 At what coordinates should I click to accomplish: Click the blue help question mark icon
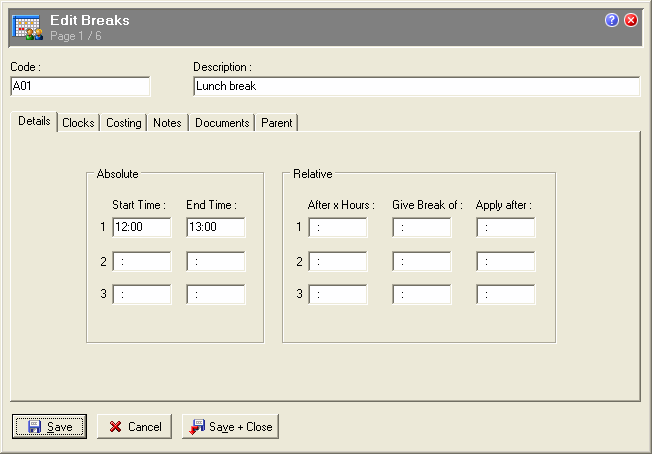pos(612,20)
